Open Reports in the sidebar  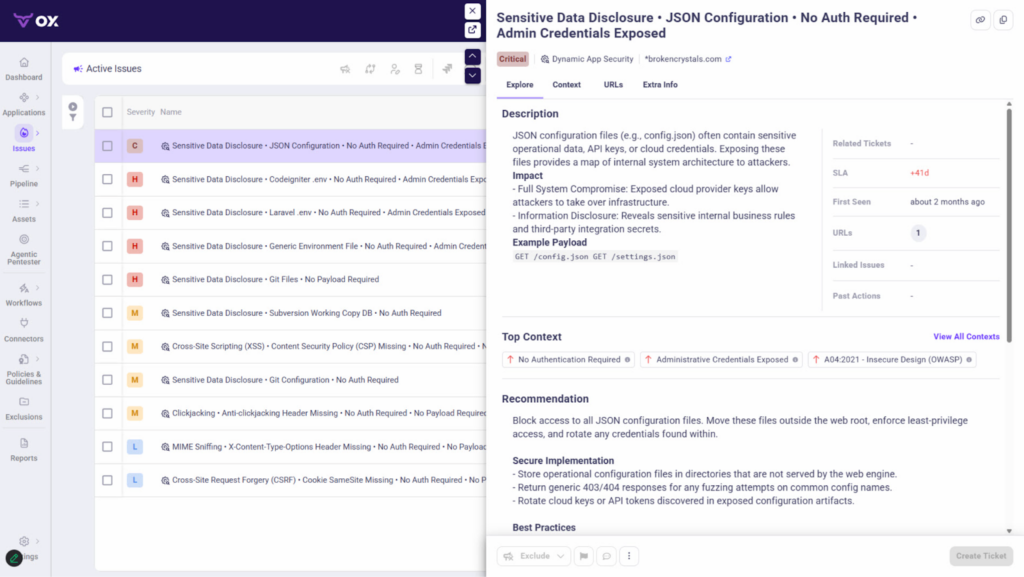24,450
